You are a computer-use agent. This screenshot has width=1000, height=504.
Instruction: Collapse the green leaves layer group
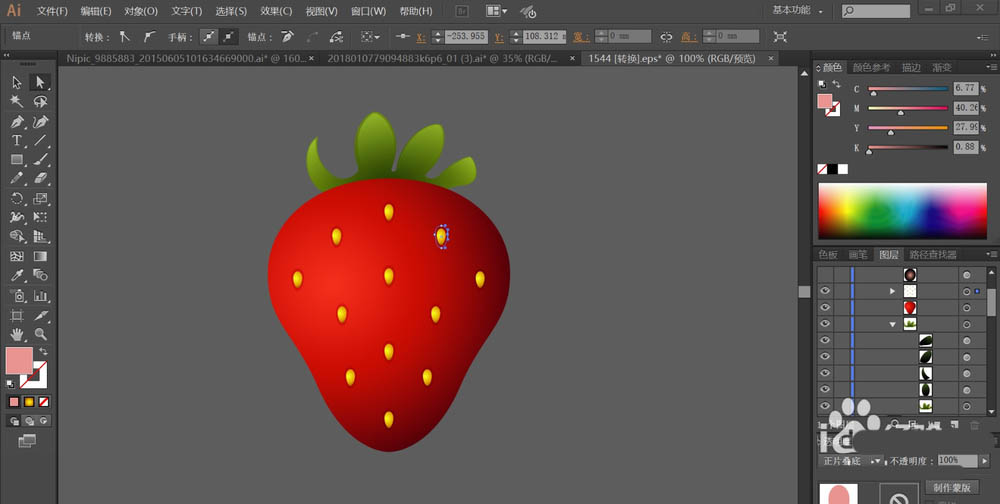pyautogui.click(x=893, y=325)
